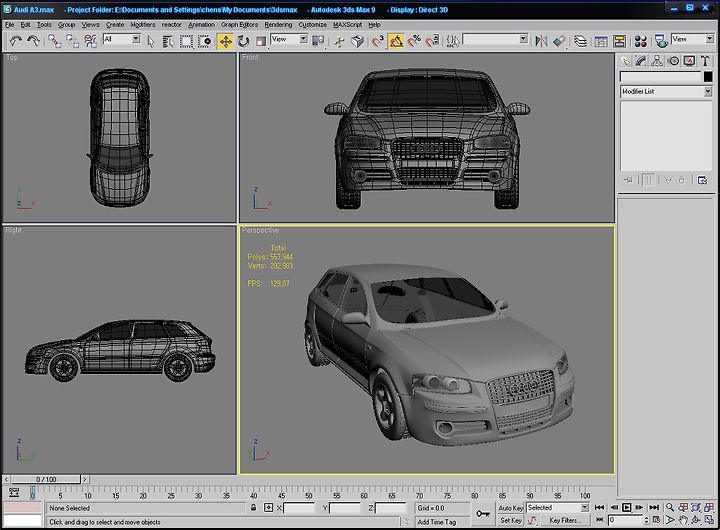720x530 pixels.
Task: Open the Layer Manager
Action: click(x=580, y=42)
